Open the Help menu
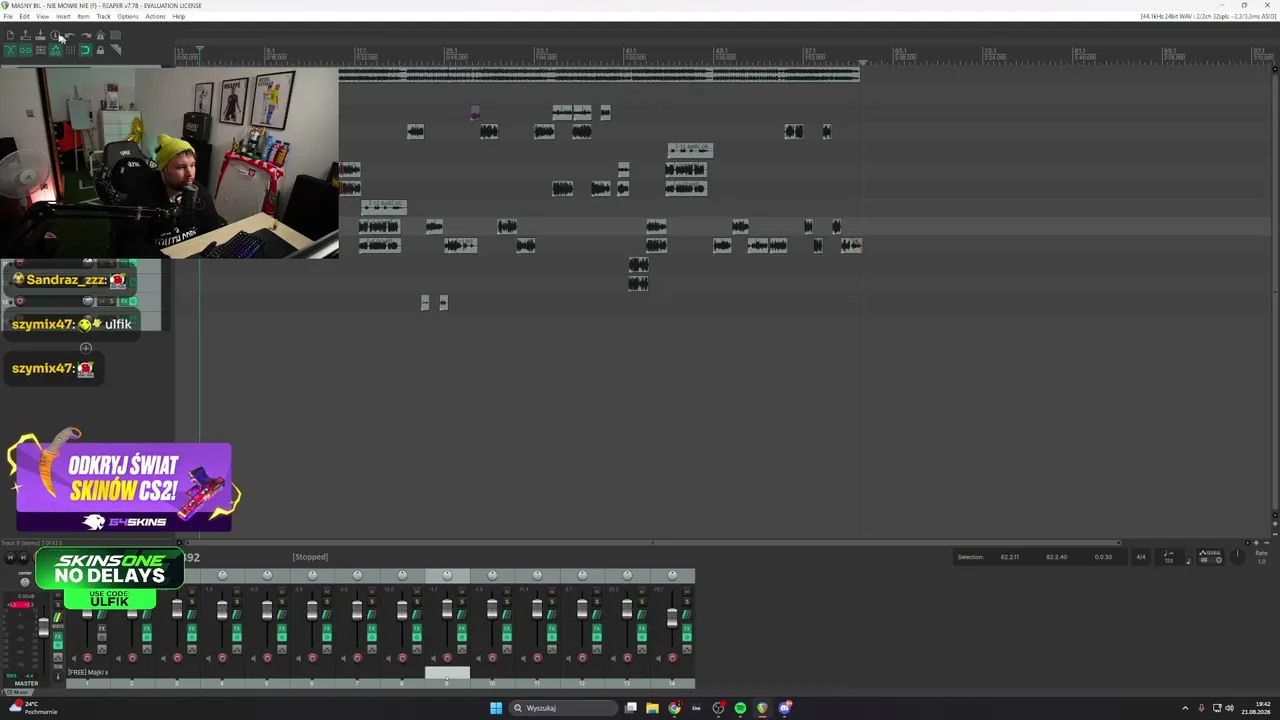Image resolution: width=1280 pixels, height=720 pixels. click(179, 16)
